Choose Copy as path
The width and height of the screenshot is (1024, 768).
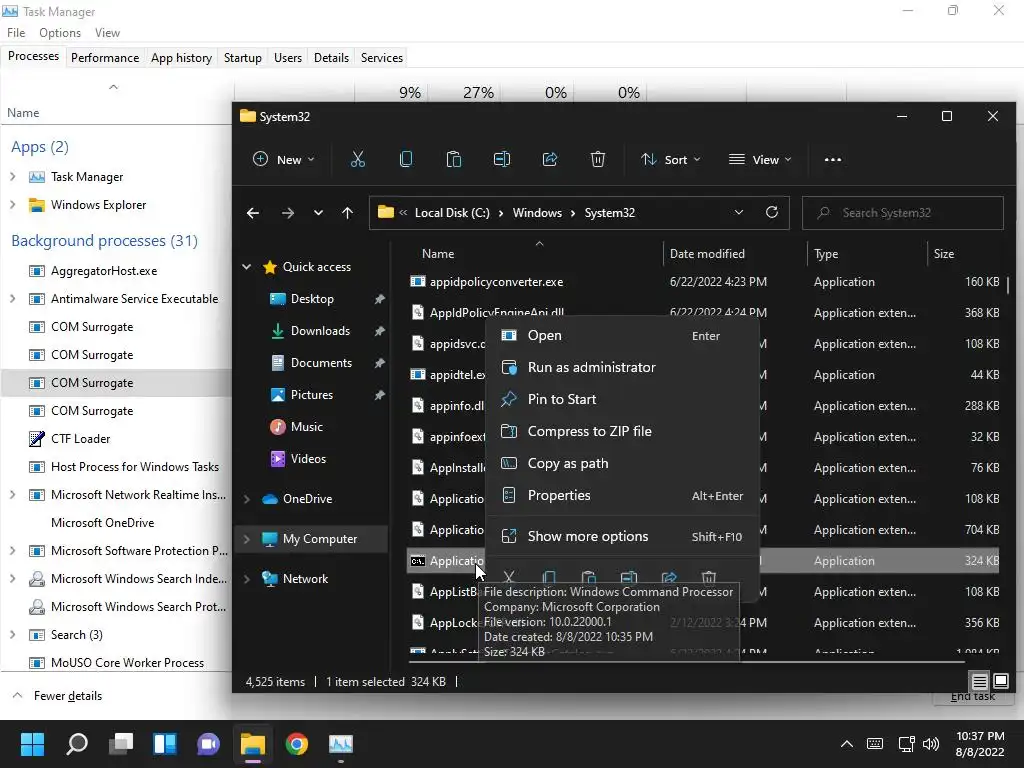click(622, 463)
